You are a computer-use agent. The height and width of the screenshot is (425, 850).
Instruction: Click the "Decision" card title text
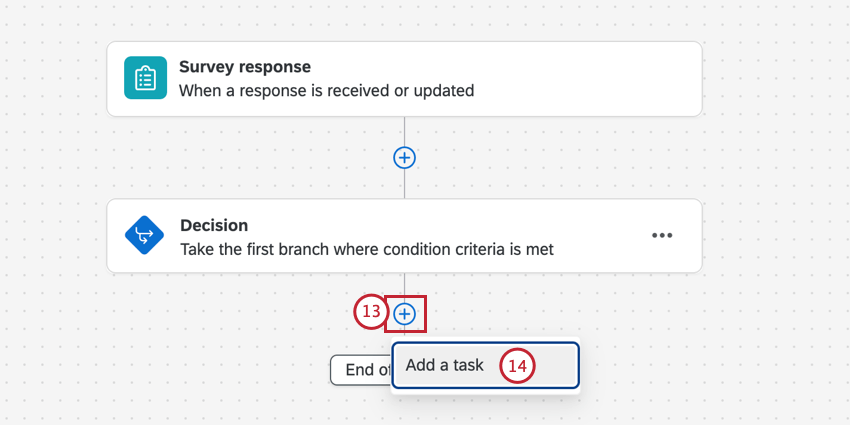click(x=214, y=225)
